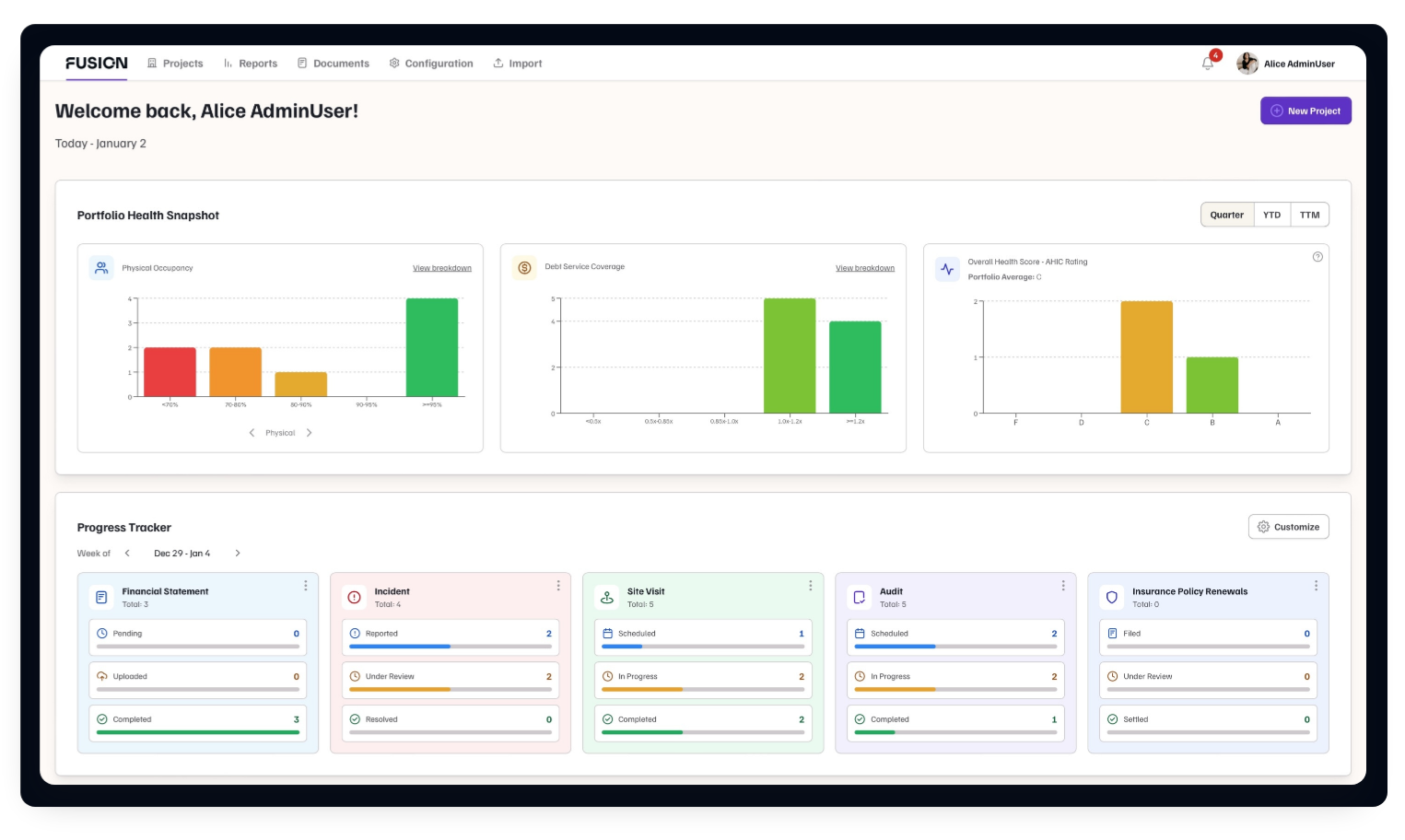Click the Insurance Policy Renewals shield icon
Image resolution: width=1405 pixels, height=840 pixels.
(x=1112, y=597)
